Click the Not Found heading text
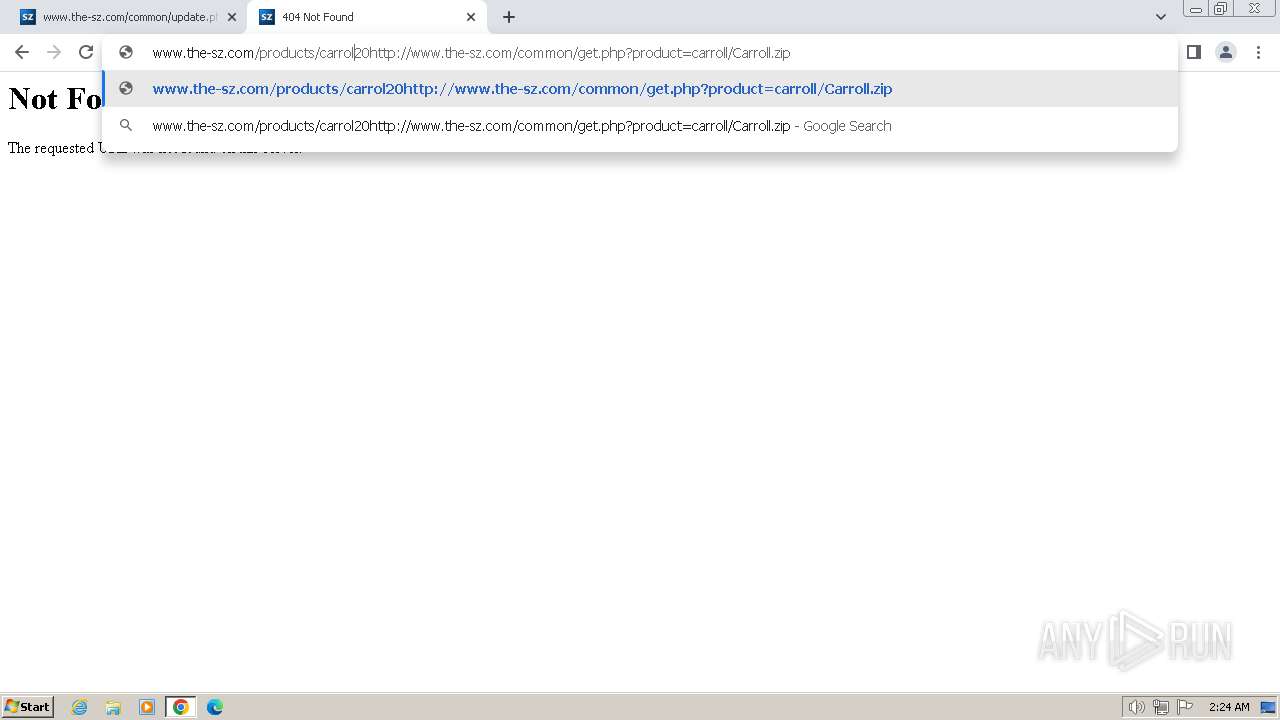1280x720 pixels. click(55, 99)
